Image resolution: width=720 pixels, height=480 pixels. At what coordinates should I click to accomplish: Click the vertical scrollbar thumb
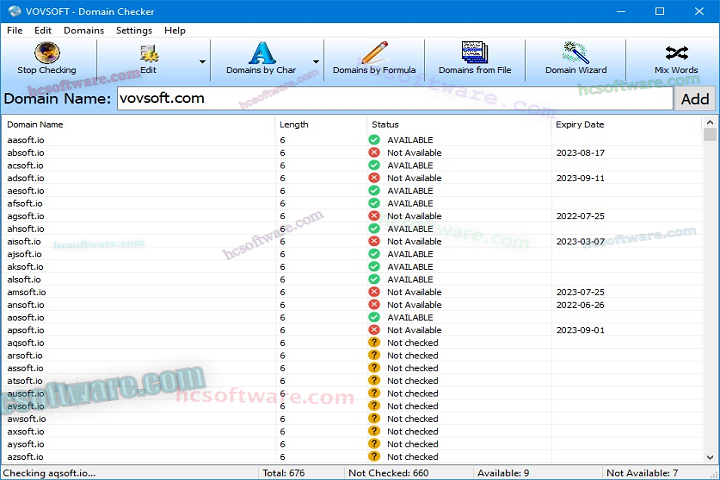pyautogui.click(x=710, y=135)
